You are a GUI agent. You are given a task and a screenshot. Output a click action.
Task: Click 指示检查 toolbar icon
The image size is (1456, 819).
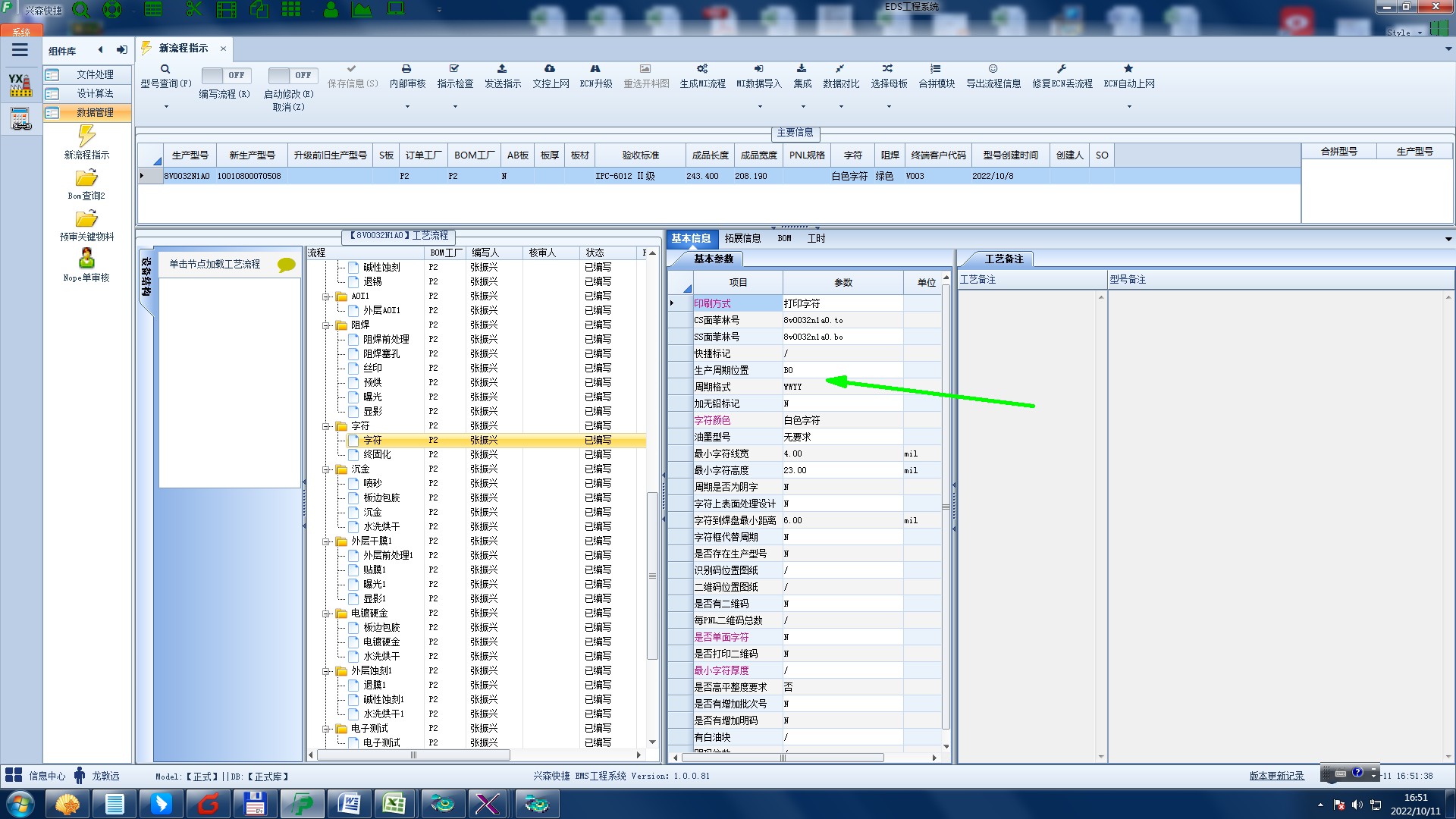coord(455,77)
